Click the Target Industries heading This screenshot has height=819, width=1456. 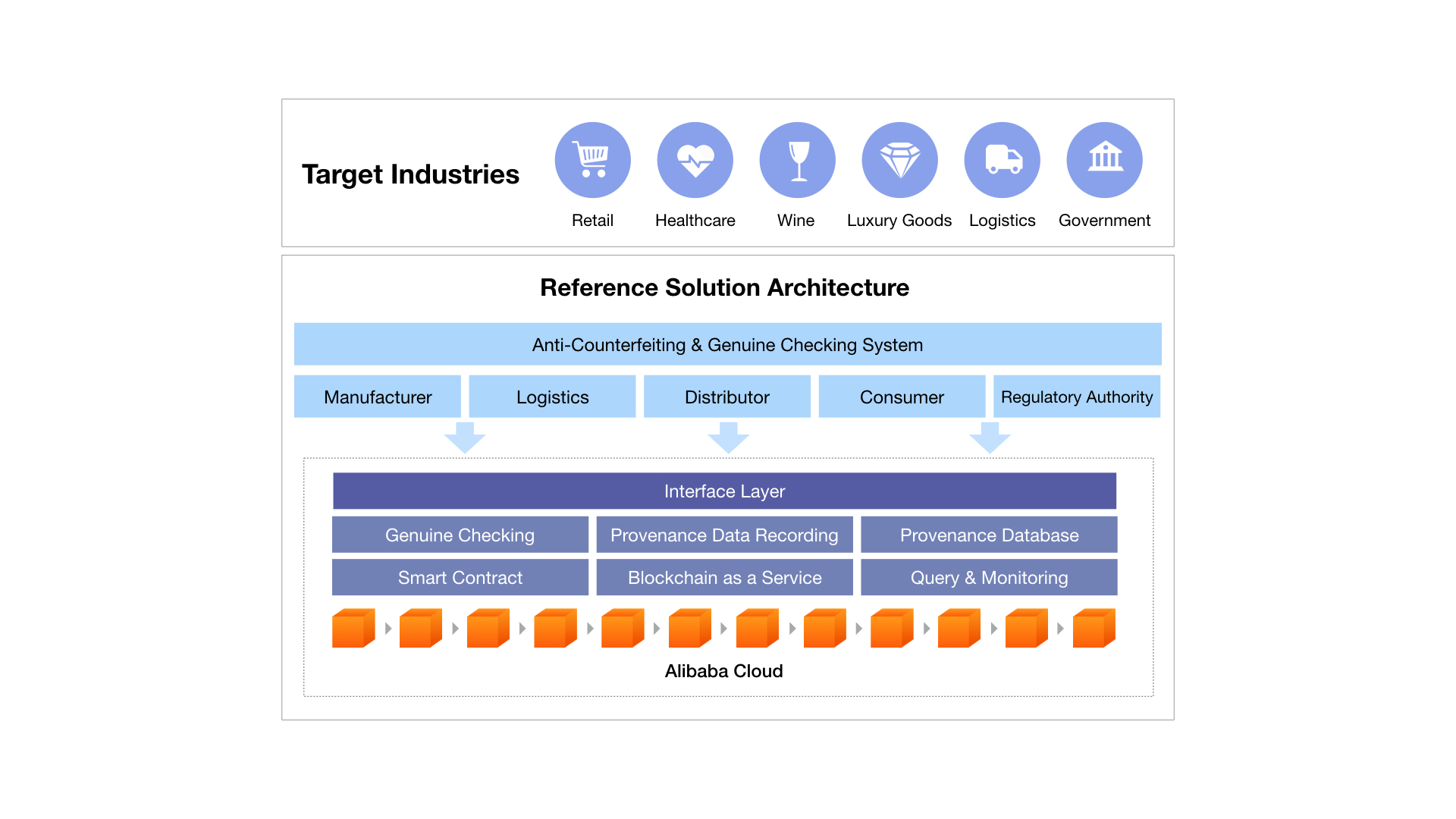tap(410, 174)
